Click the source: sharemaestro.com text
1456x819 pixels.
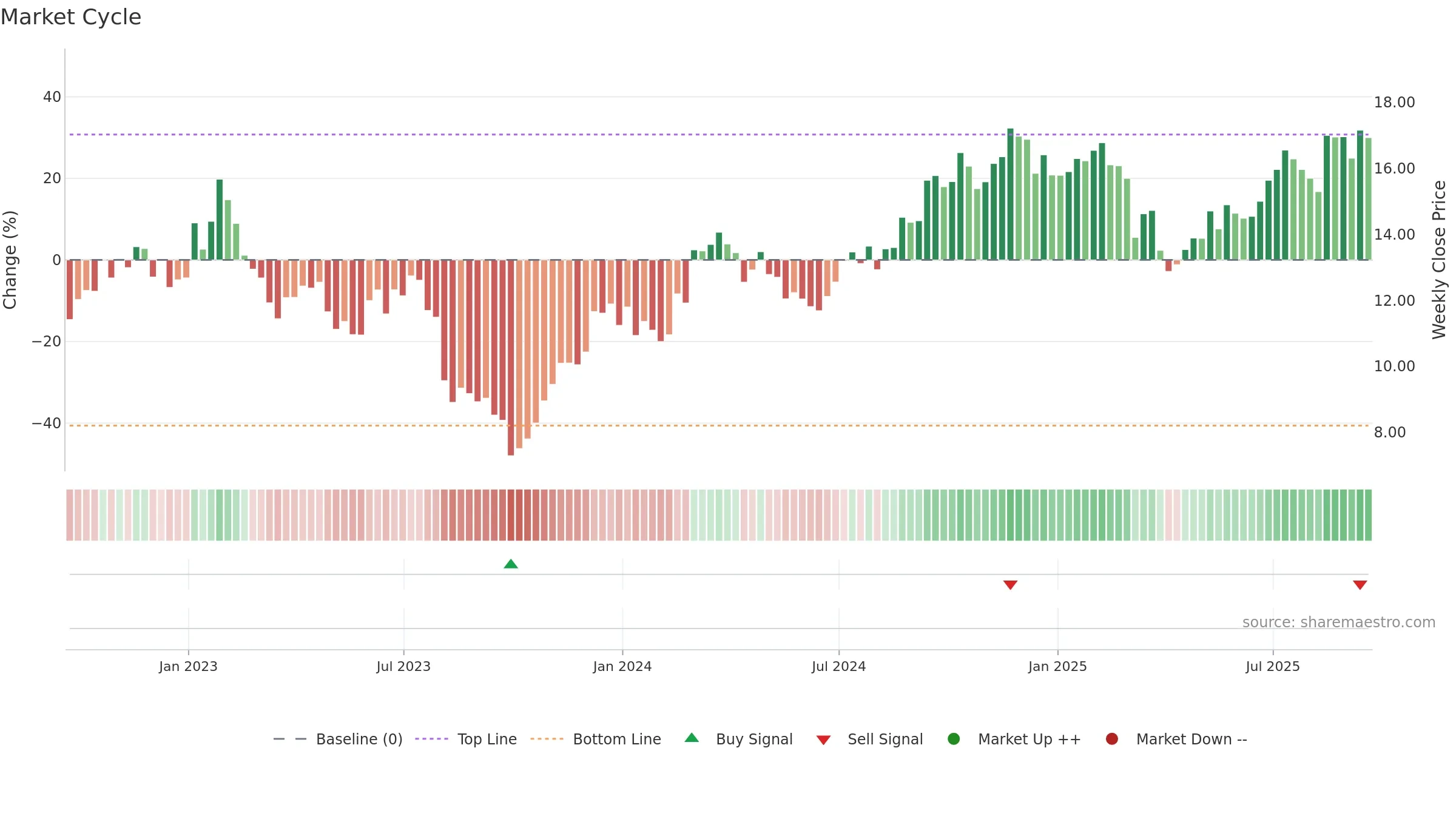pyautogui.click(x=1339, y=622)
